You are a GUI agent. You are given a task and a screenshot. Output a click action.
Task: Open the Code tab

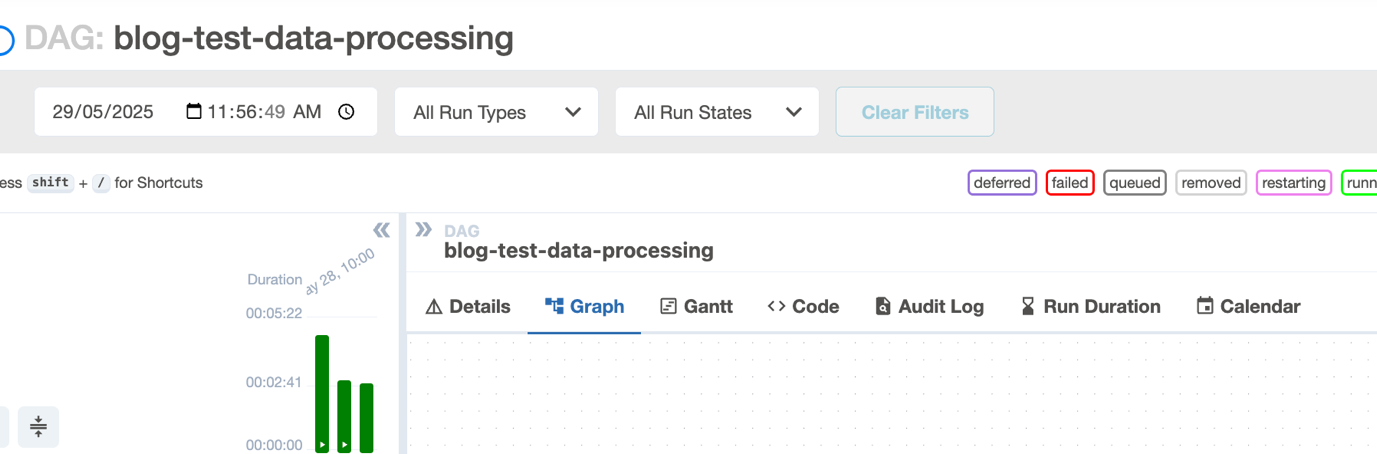pyautogui.click(x=803, y=307)
